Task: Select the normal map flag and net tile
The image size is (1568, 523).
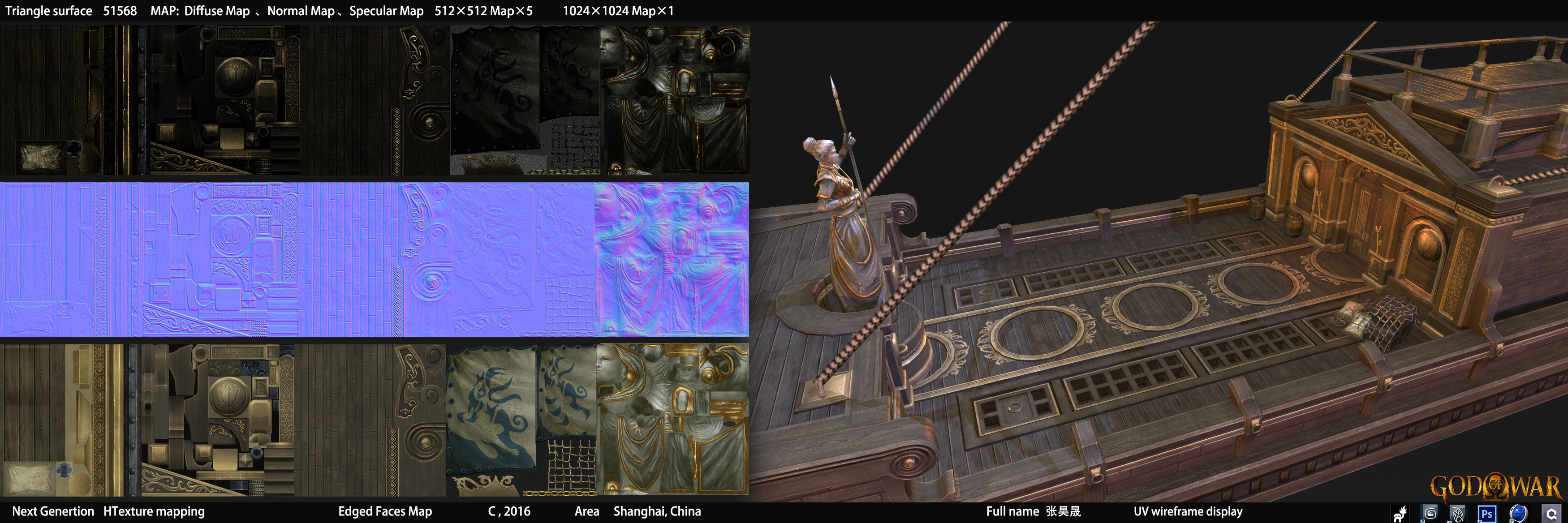Action: 522,260
